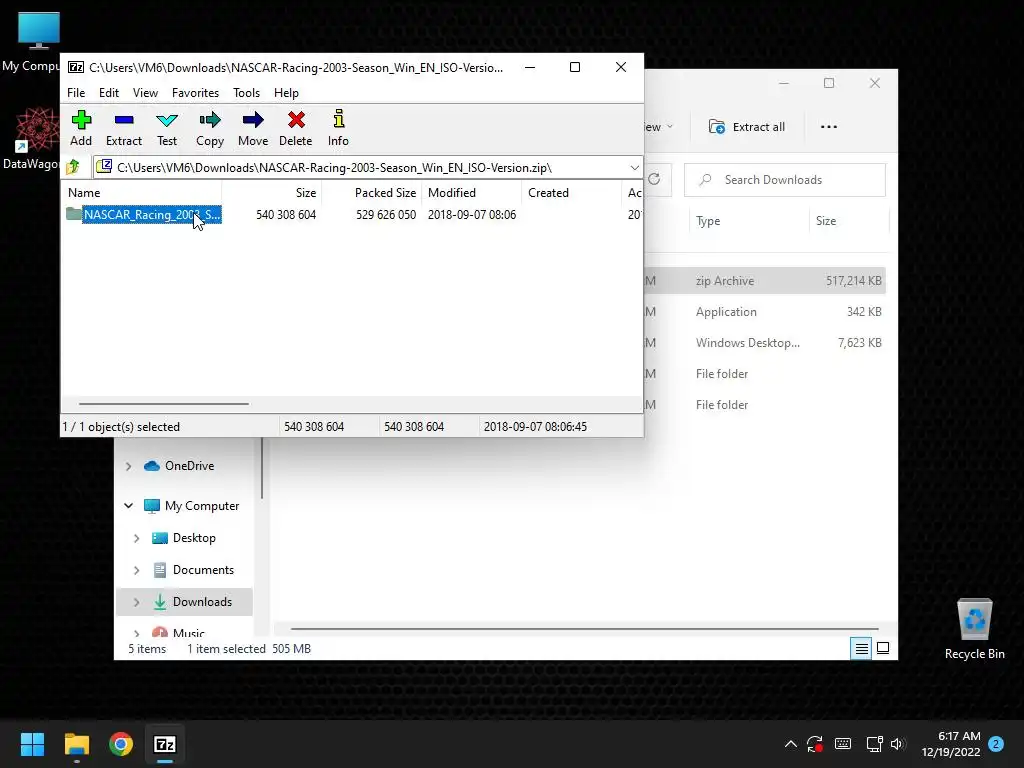Select the Application 342 KB row
Image resolution: width=1024 pixels, height=768 pixels.
(x=764, y=312)
